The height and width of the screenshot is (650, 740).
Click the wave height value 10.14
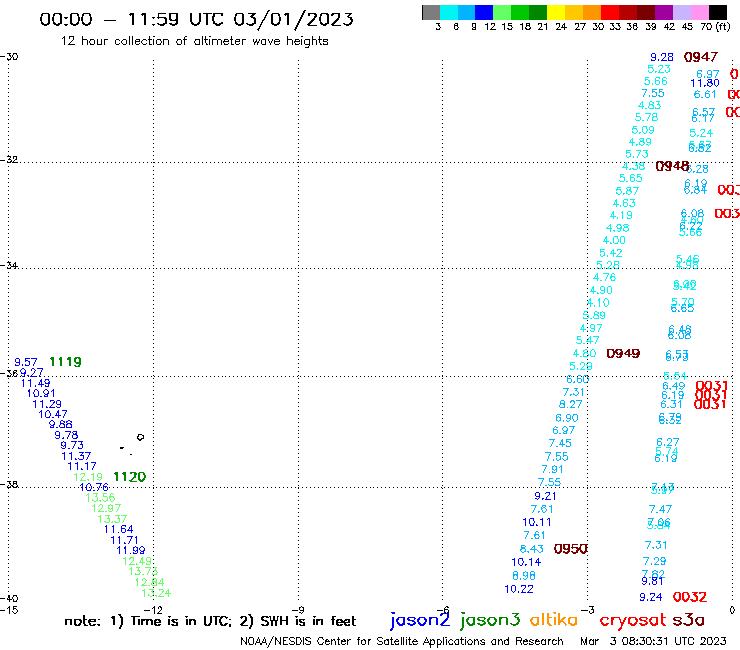(526, 562)
